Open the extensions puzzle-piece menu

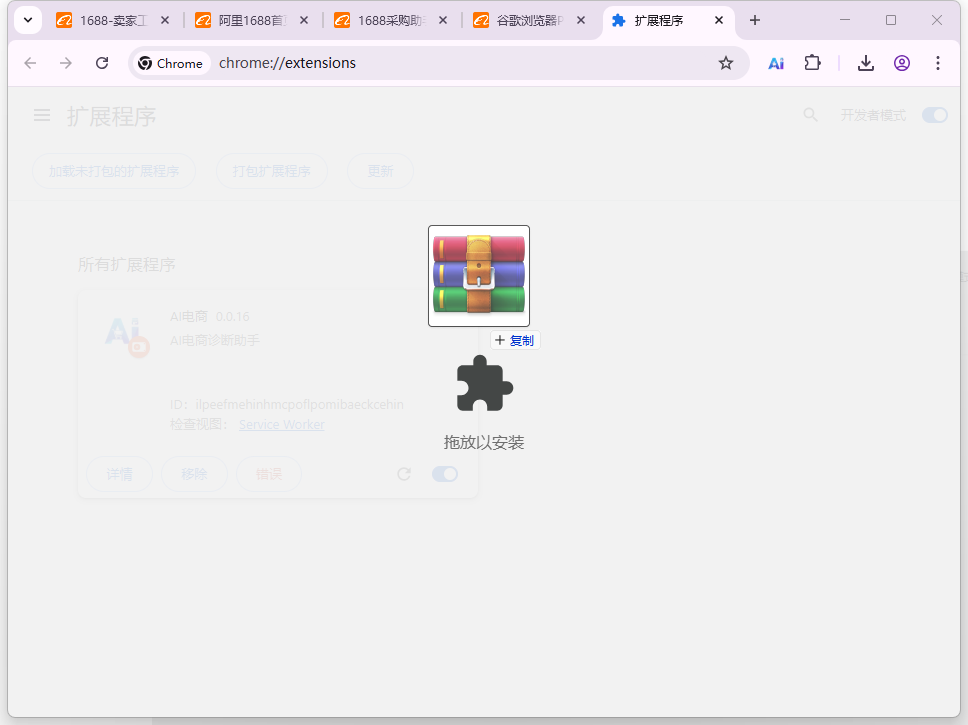812,62
